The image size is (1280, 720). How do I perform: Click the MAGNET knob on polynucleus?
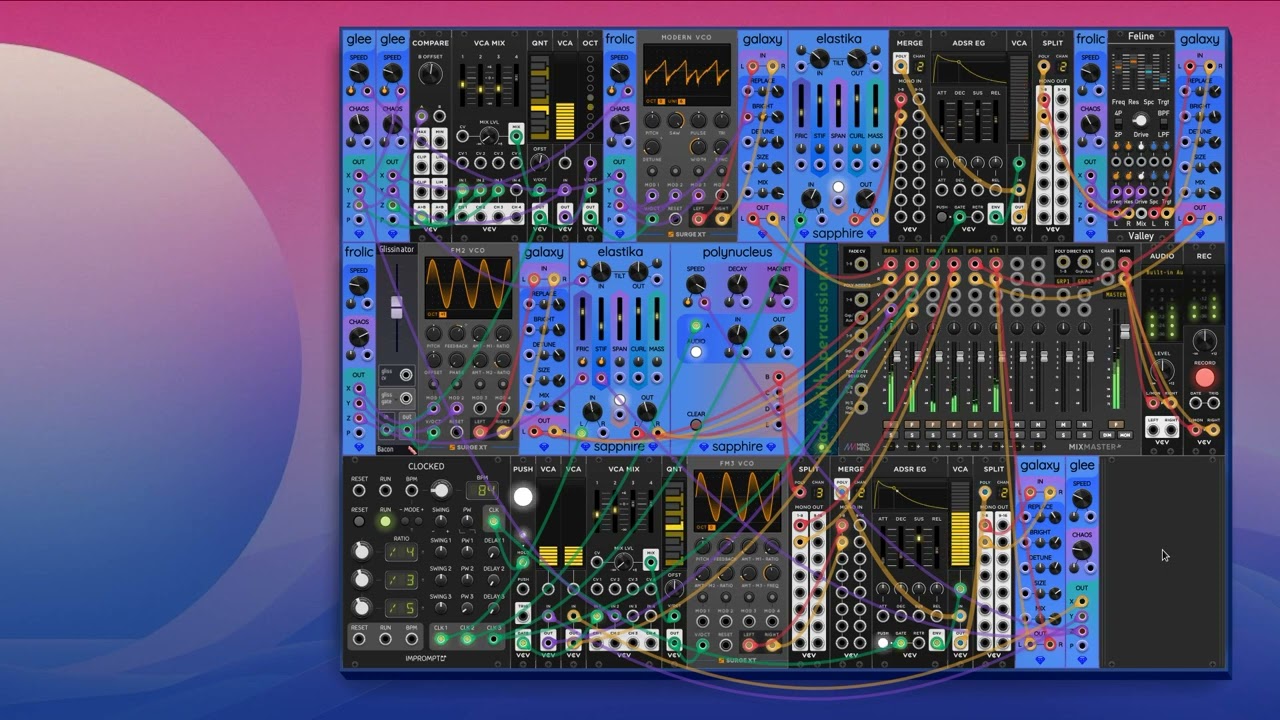pos(778,284)
